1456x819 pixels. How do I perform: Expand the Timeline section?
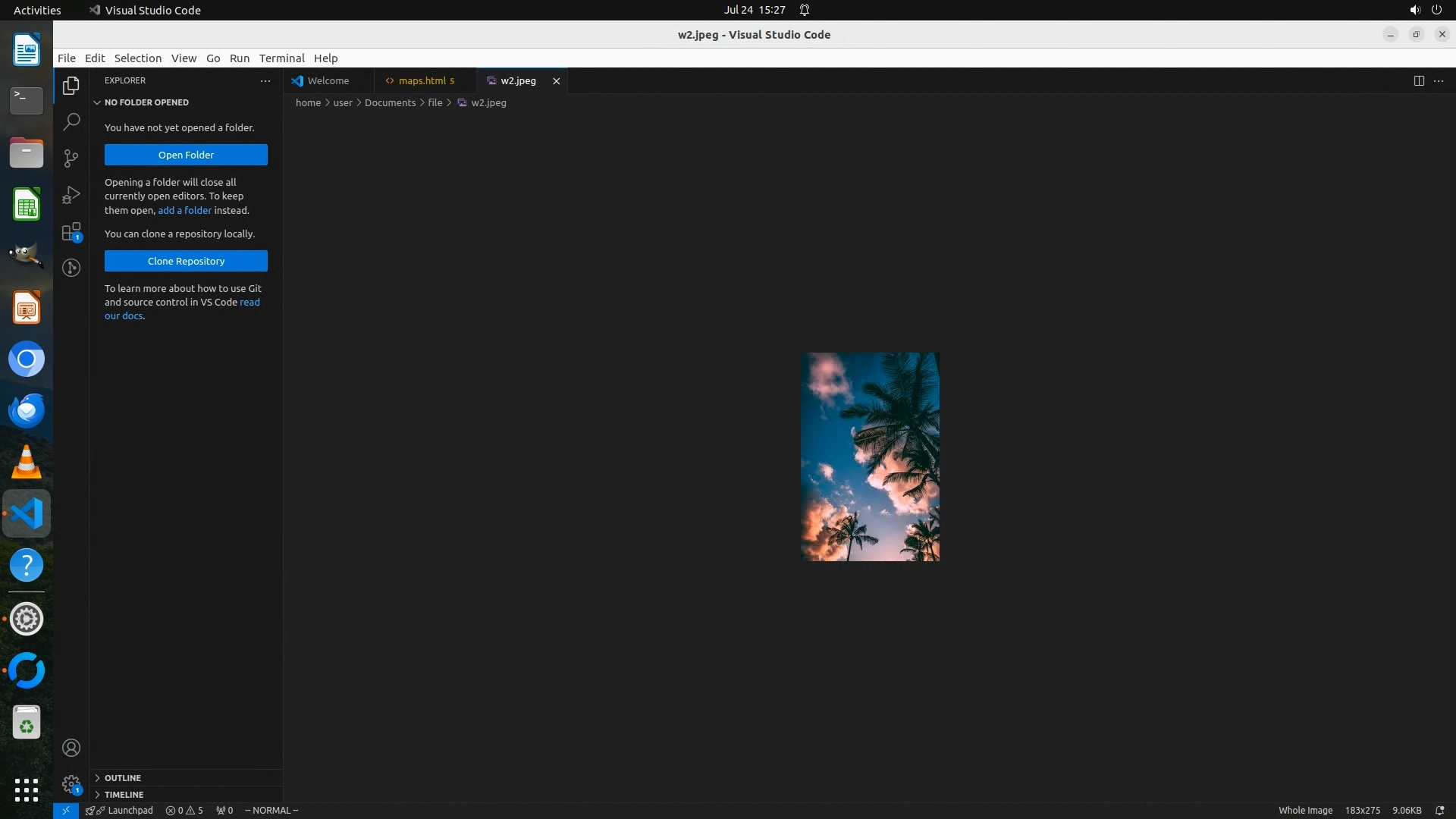click(124, 795)
